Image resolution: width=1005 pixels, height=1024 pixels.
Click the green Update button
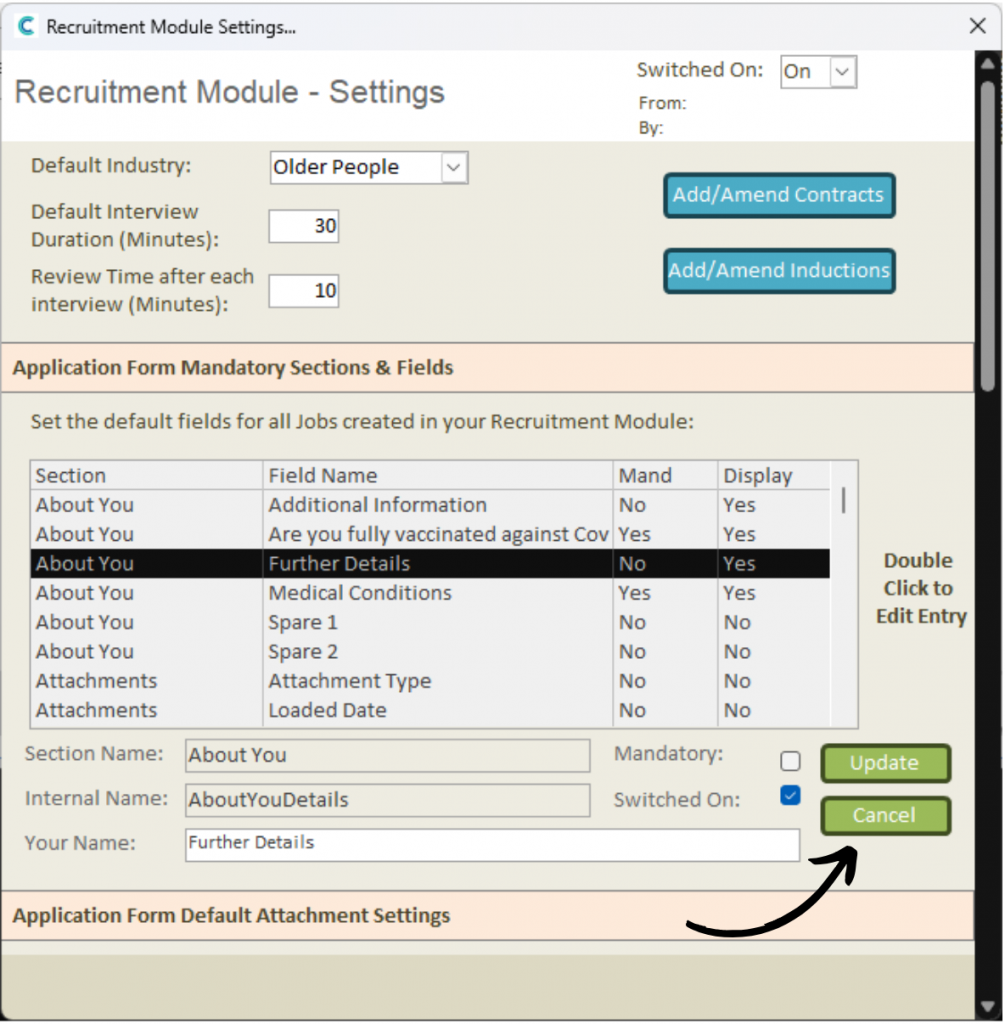885,763
